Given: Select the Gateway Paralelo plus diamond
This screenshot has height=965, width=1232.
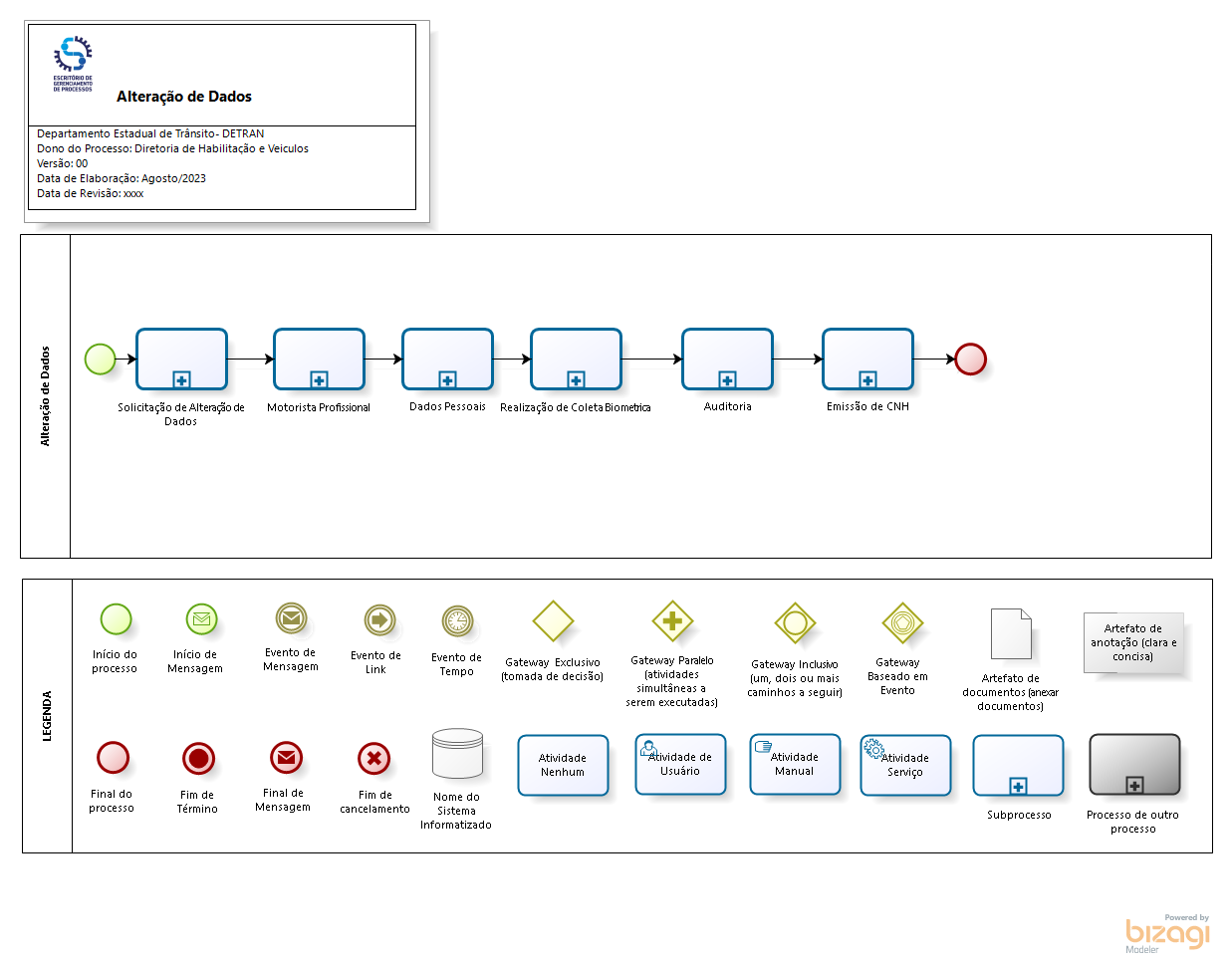Looking at the screenshot, I should (x=672, y=621).
